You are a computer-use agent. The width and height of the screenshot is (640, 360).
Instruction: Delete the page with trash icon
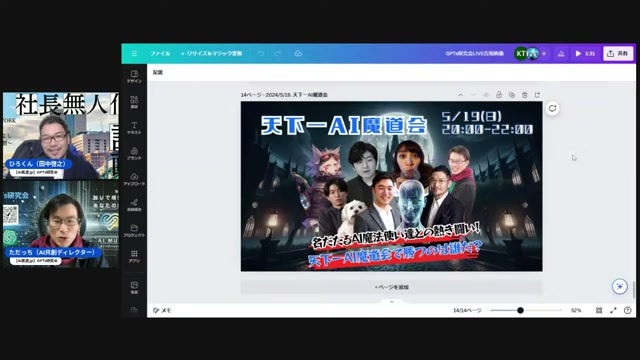tap(524, 95)
